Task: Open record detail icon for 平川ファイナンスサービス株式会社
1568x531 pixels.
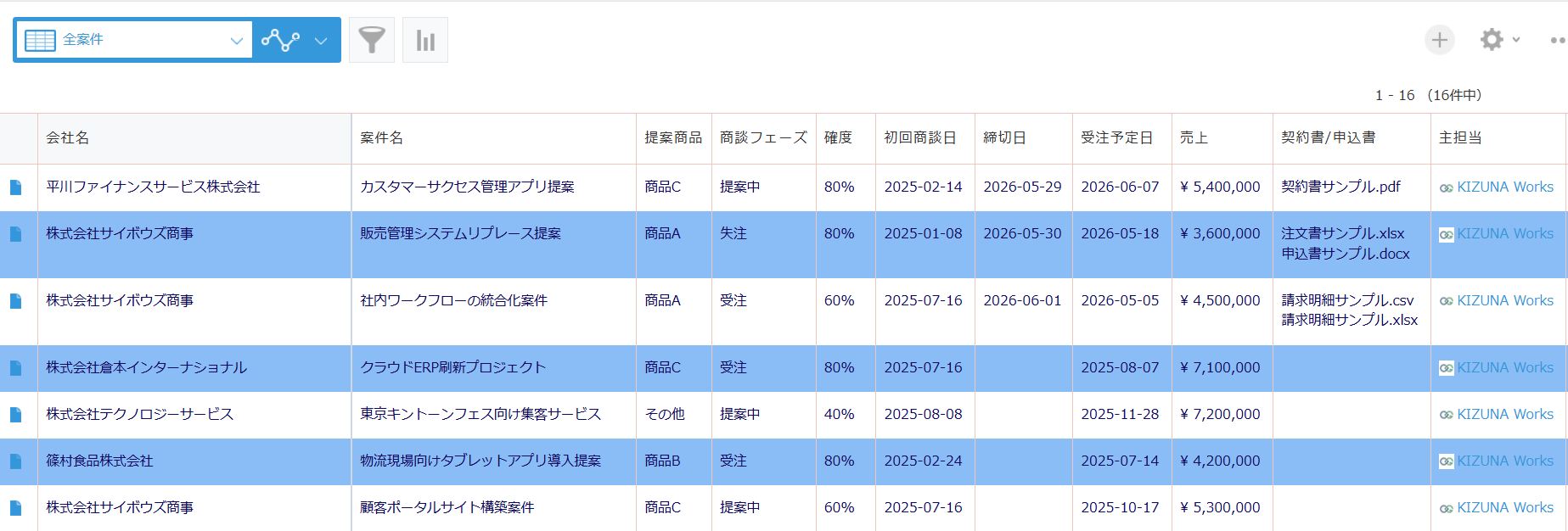Action: pos(15,187)
